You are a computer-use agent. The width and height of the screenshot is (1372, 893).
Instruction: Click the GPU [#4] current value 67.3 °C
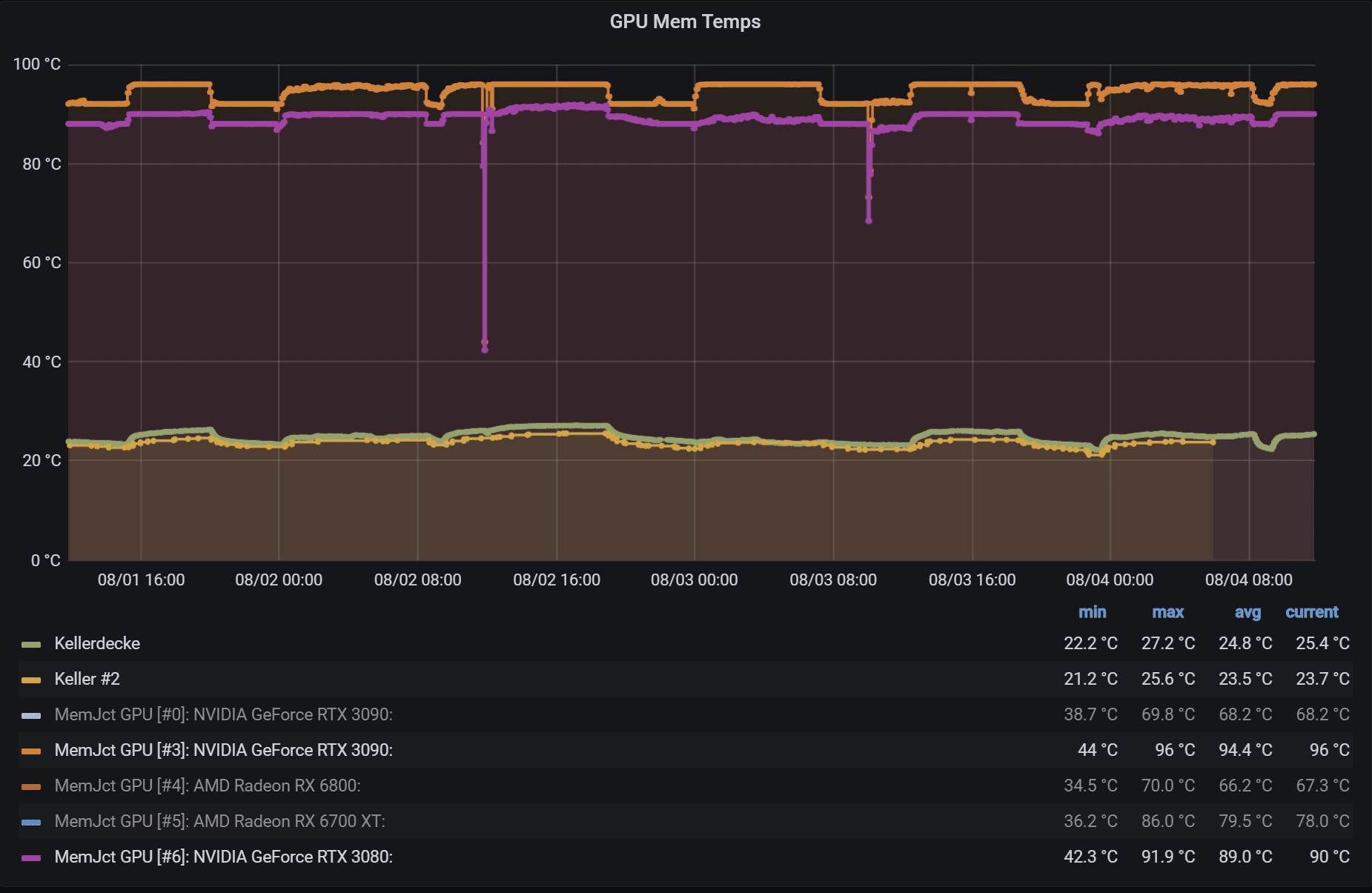coord(1322,786)
